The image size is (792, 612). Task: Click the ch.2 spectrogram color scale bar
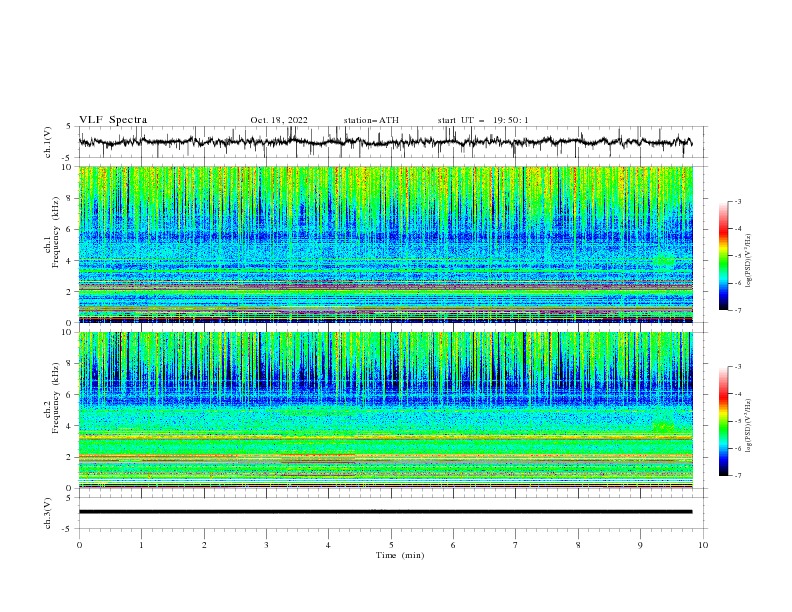pos(723,421)
